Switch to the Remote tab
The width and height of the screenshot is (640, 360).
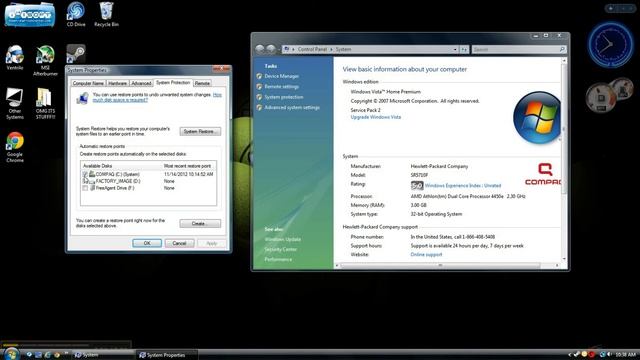point(202,83)
